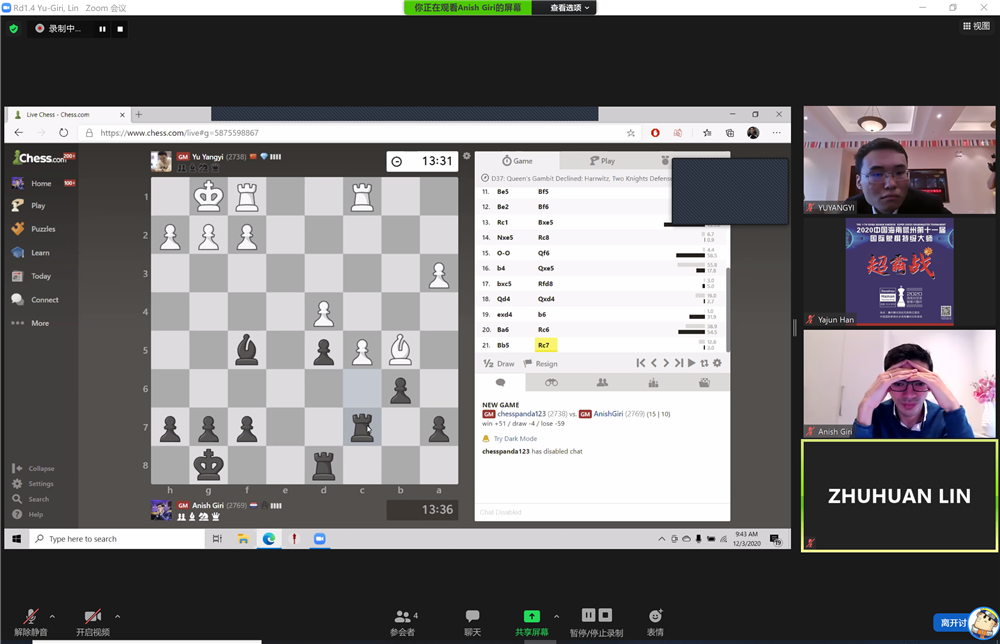Open Learn in Chess.com sidebar
The width and height of the screenshot is (1000, 644).
[x=40, y=252]
